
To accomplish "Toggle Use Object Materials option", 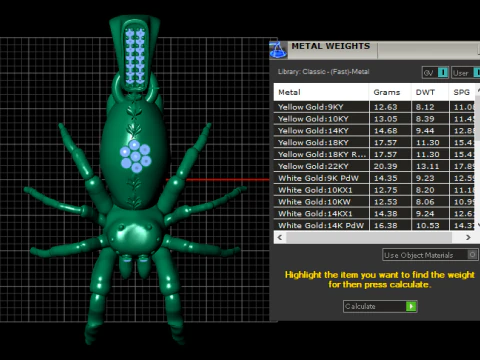I will 430,255.
